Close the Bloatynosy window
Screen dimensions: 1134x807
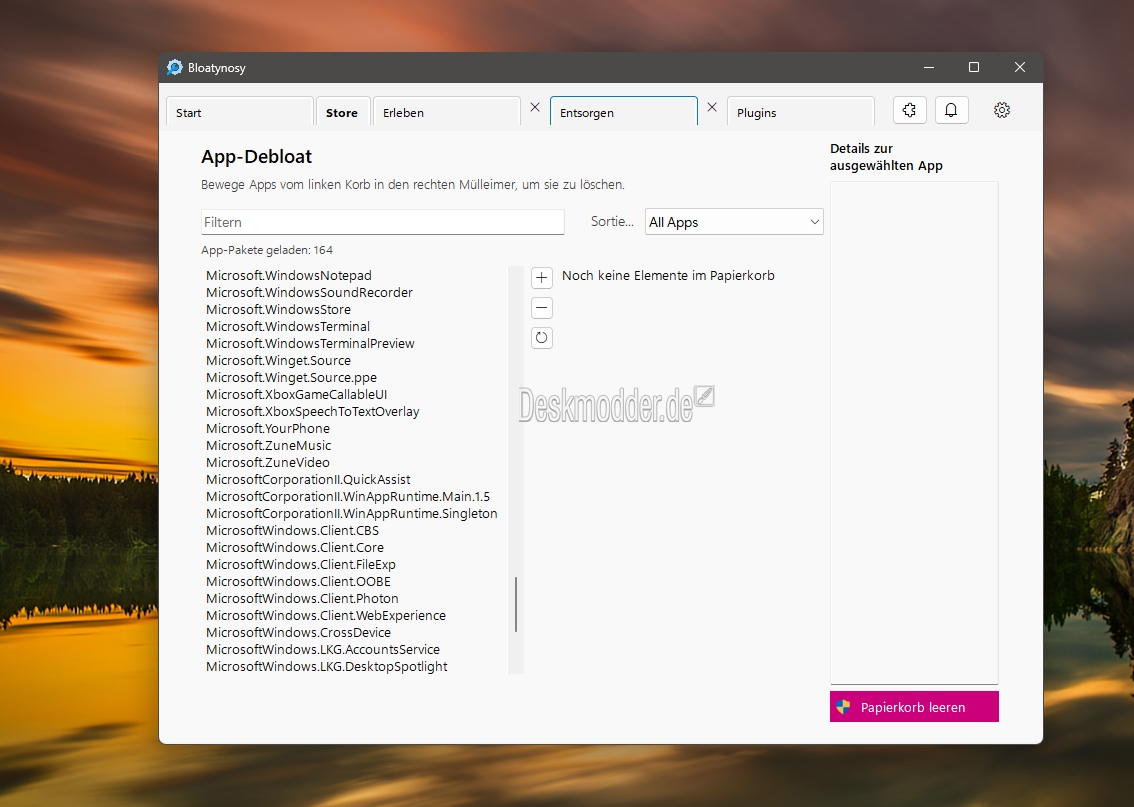click(1020, 67)
